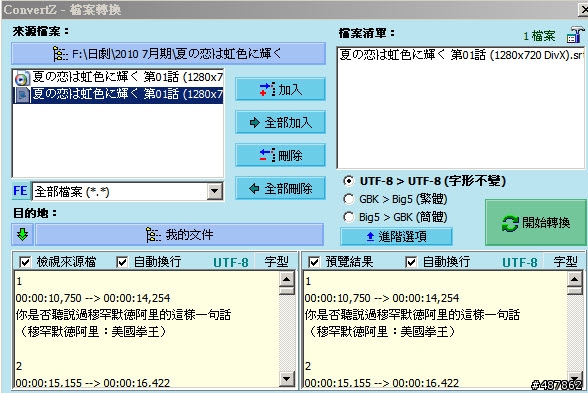Select the video file row in source list

click(118, 78)
